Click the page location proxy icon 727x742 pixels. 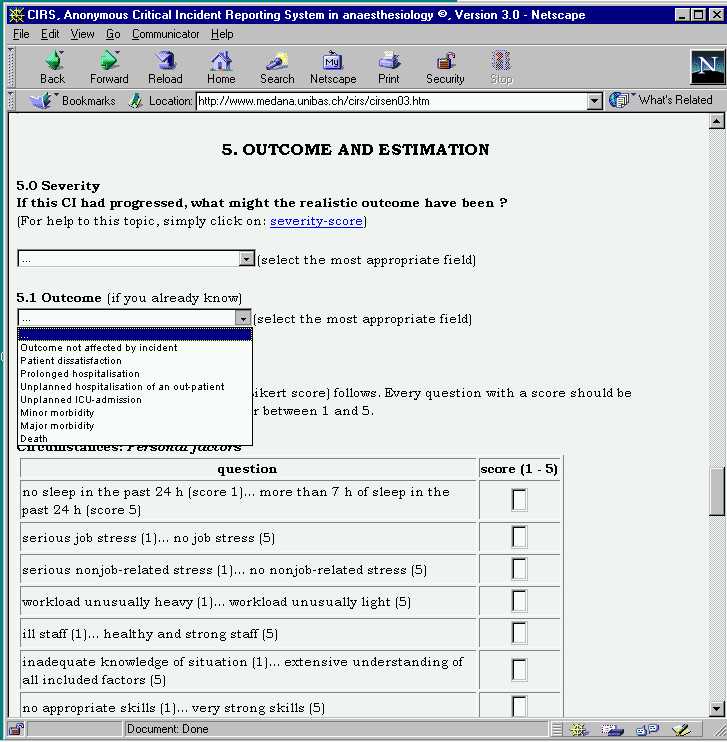tap(136, 101)
